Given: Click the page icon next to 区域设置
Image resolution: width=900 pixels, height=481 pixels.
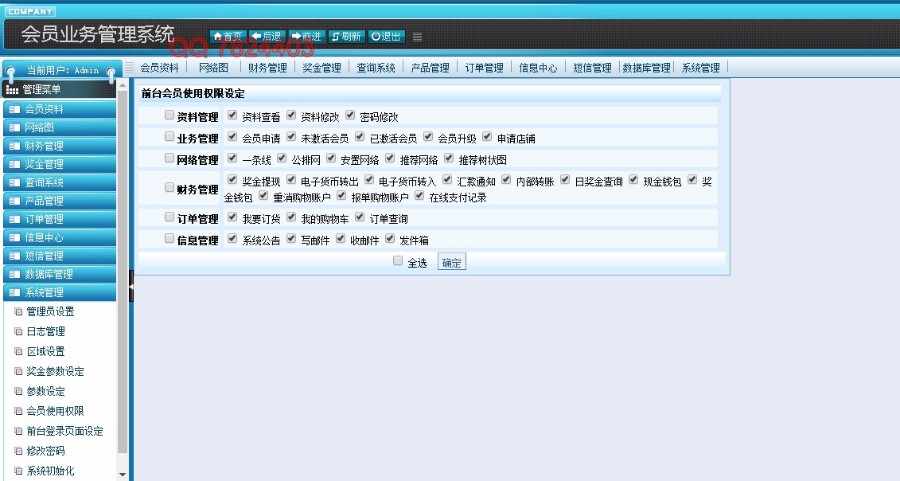Looking at the screenshot, I should click(18, 351).
